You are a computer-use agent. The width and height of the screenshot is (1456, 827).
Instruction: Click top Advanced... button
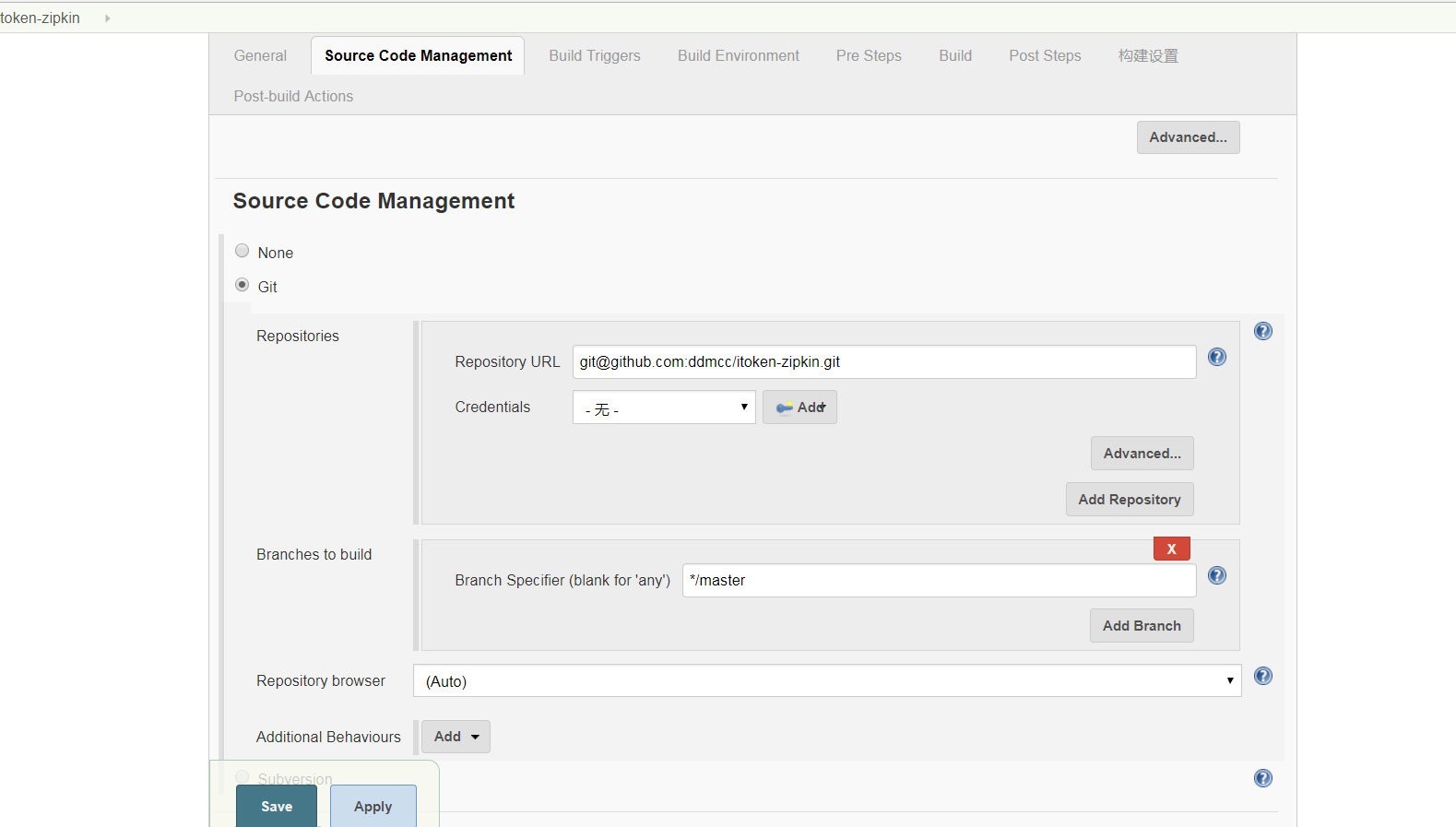1188,137
